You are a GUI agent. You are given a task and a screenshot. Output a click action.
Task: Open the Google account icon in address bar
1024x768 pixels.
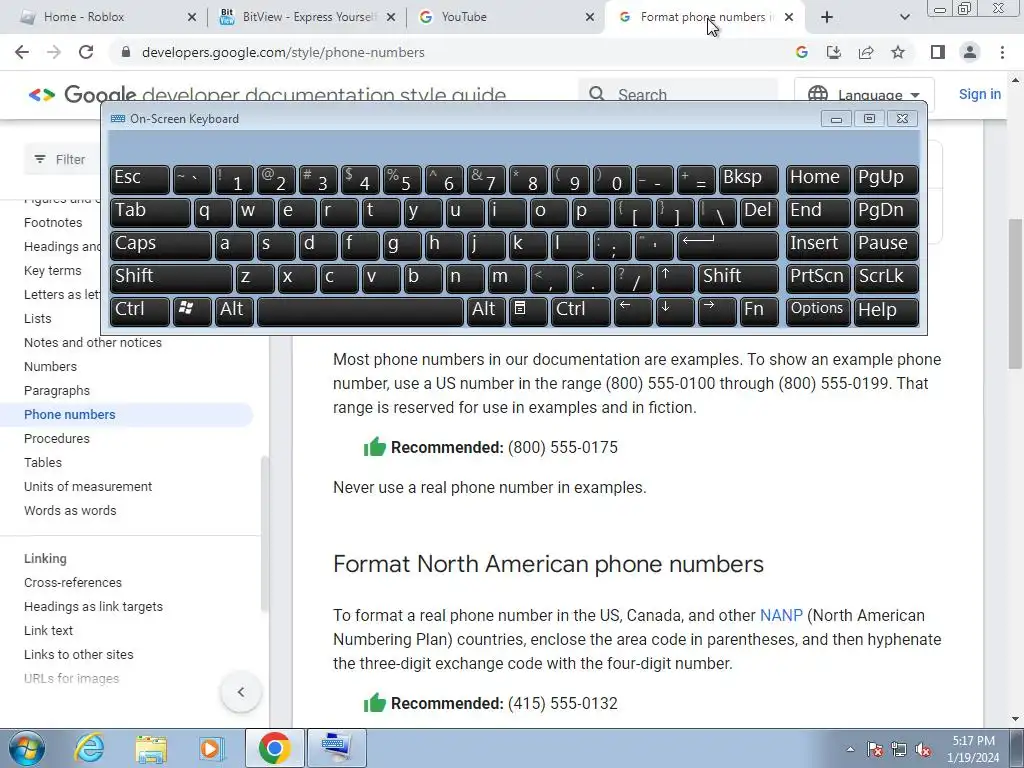coord(801,52)
